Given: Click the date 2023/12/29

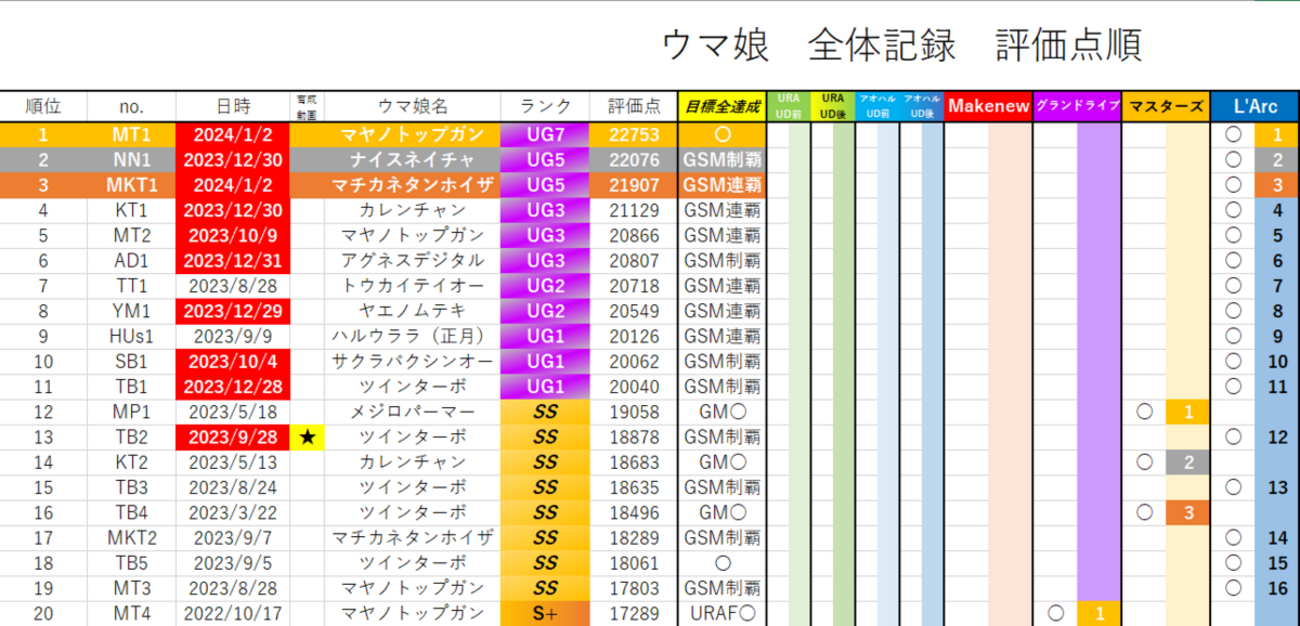Looking at the screenshot, I should [233, 311].
